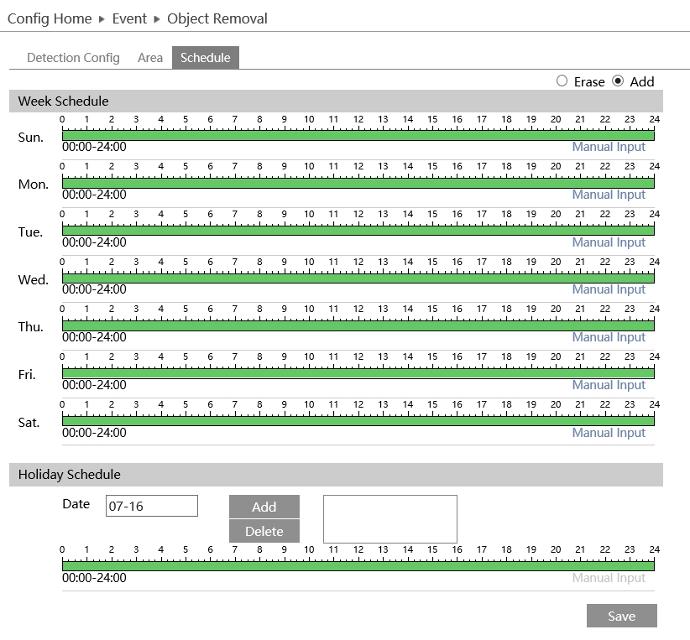Click the Save button
The image size is (690, 640).
coord(621,616)
